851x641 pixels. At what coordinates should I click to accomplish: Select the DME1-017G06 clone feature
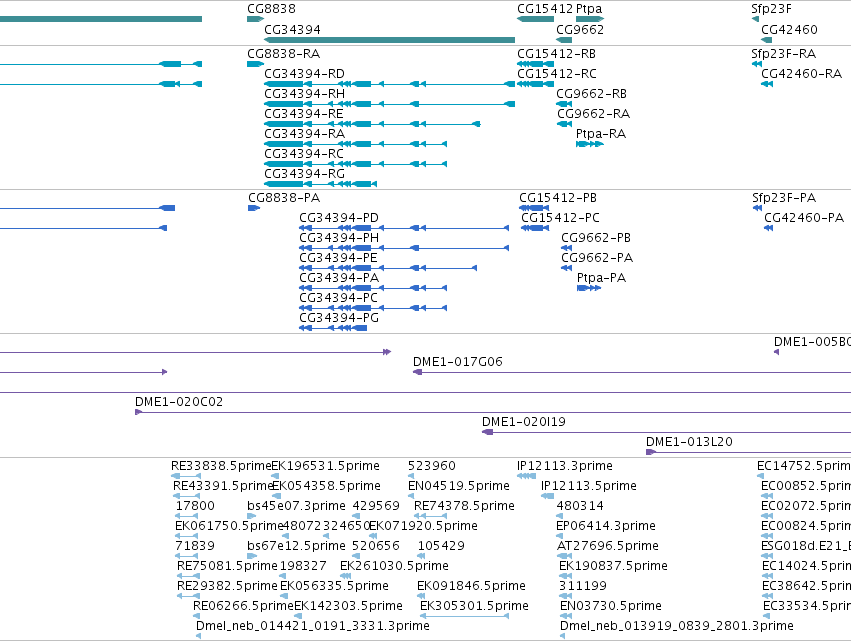[458, 361]
